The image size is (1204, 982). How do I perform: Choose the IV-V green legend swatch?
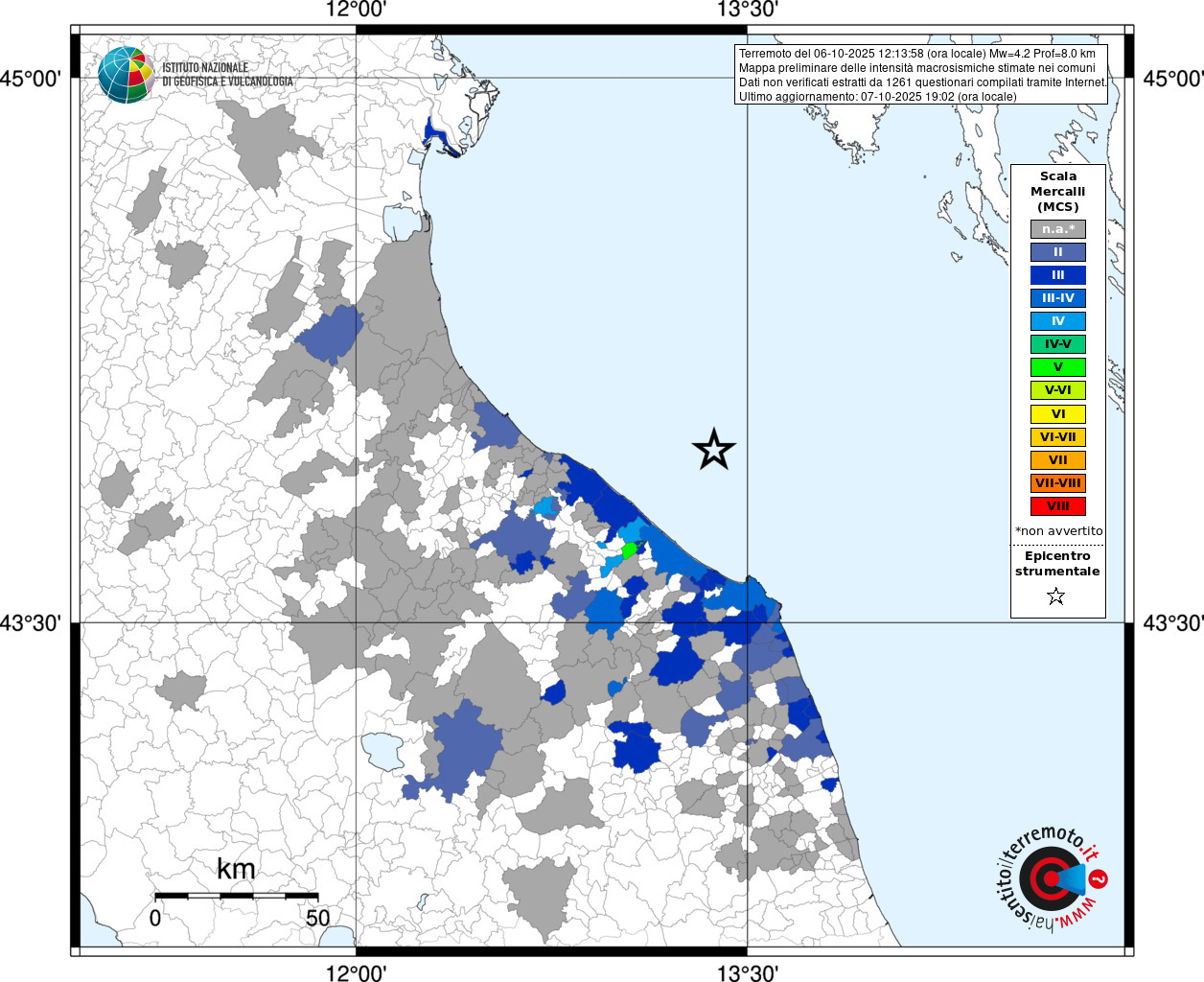tap(1057, 344)
